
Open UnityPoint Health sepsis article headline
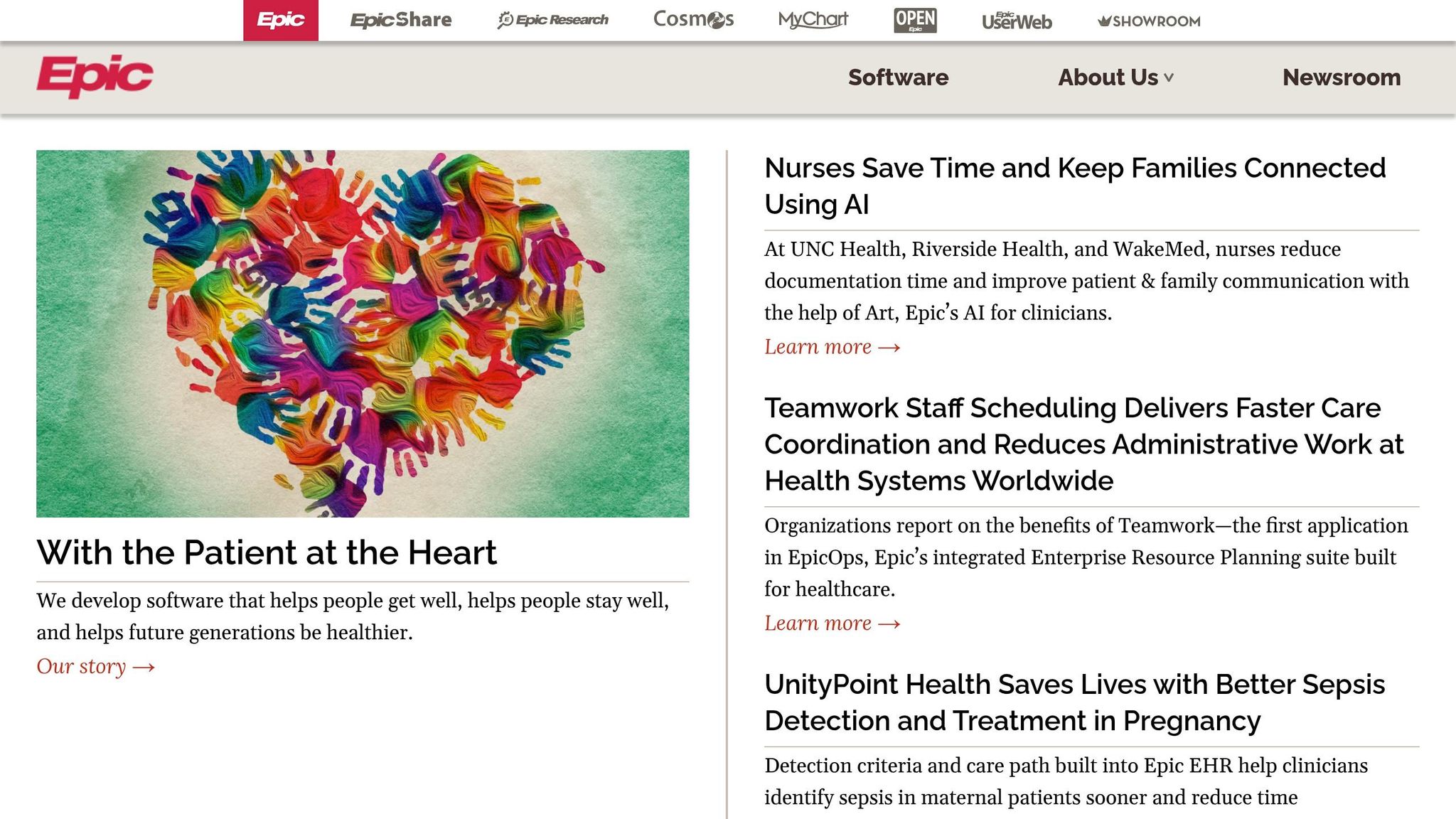tap(1075, 702)
